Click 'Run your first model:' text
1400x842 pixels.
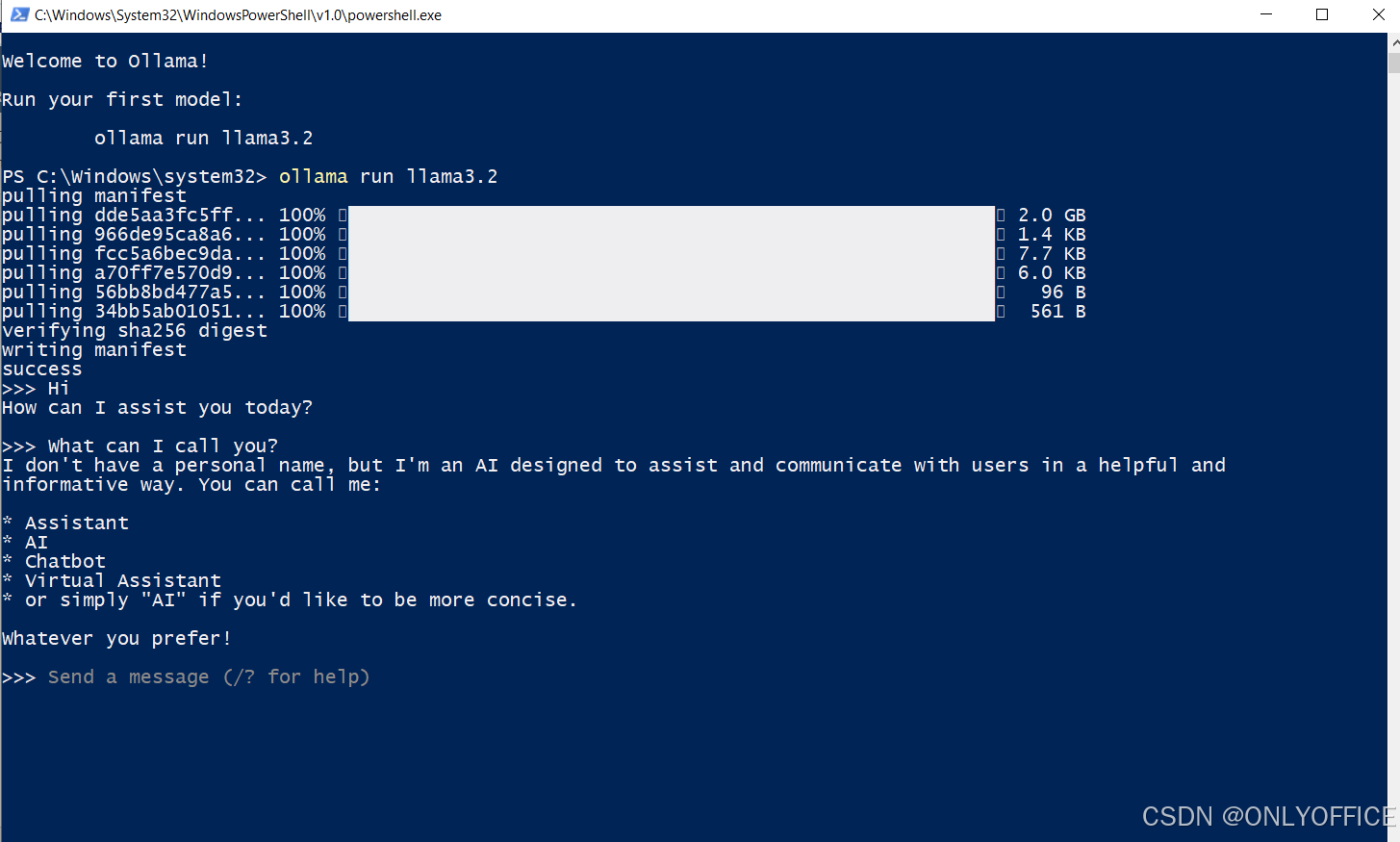pos(122,99)
